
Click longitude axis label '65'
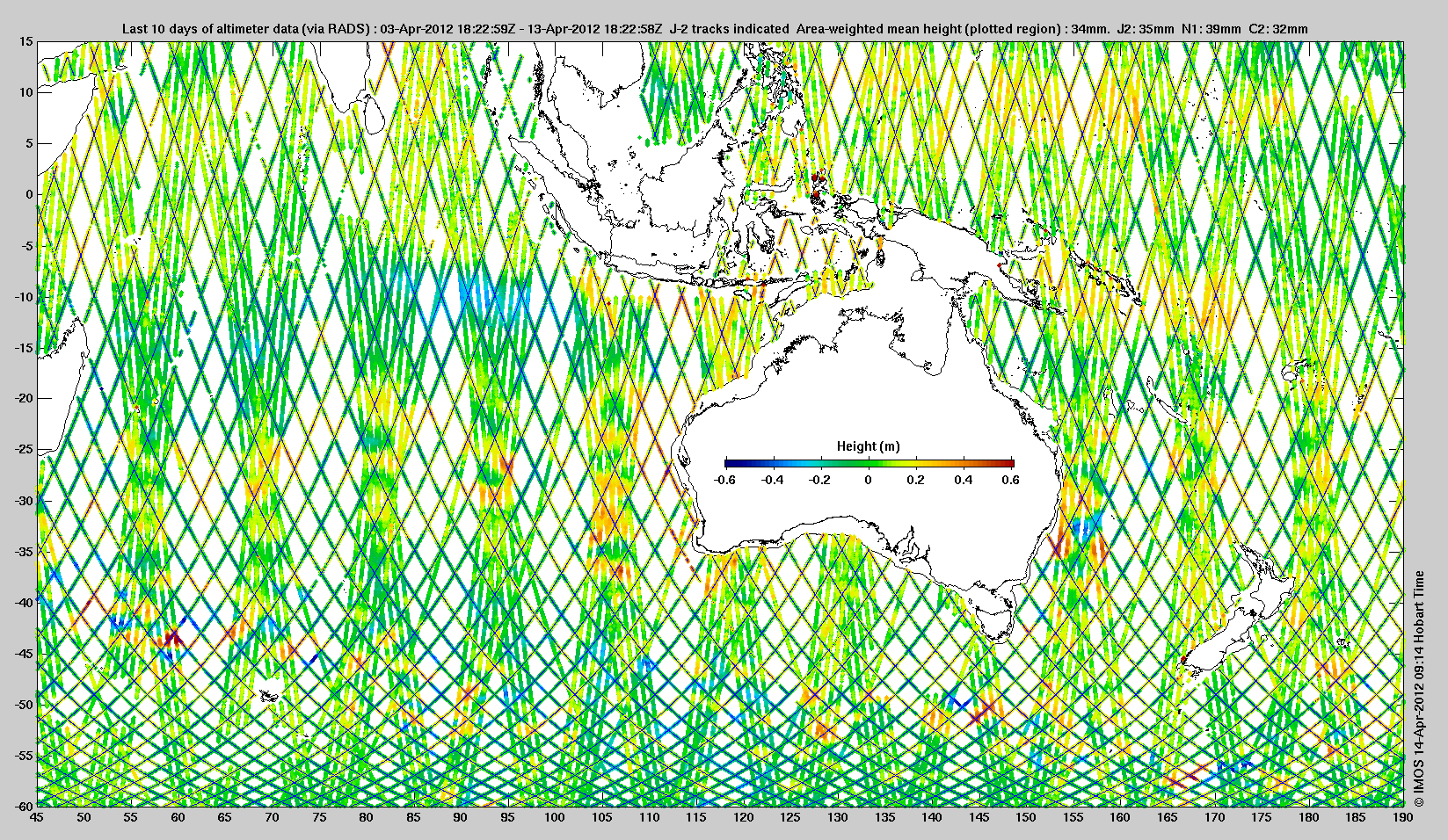click(225, 817)
